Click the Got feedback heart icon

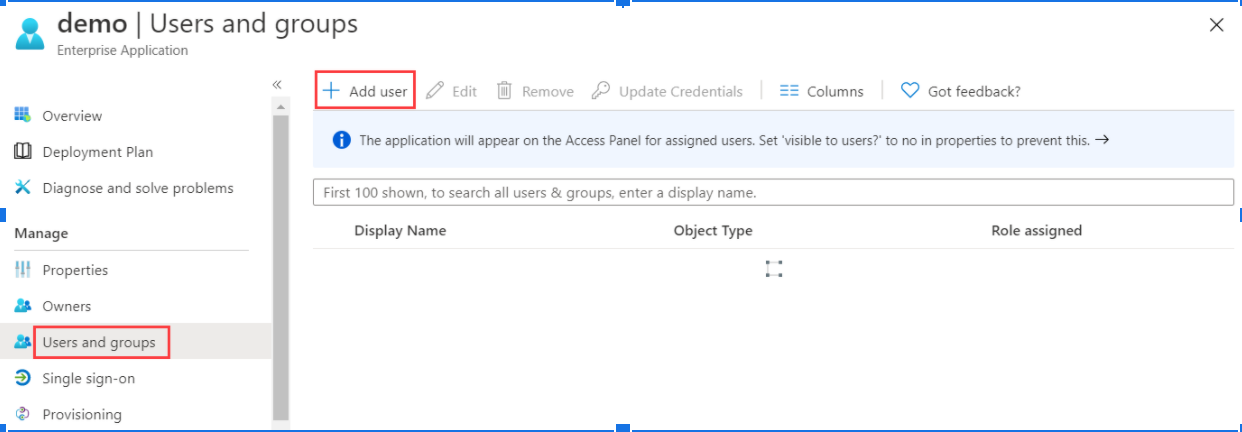coord(909,91)
